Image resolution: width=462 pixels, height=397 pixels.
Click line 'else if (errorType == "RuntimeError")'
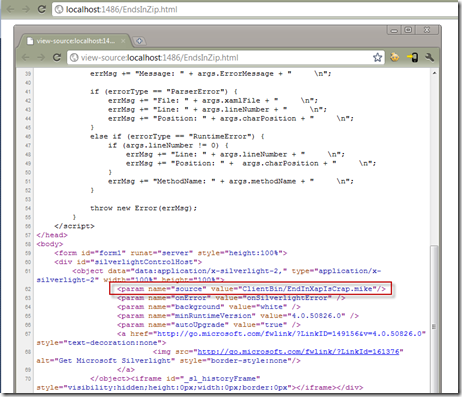177,136
